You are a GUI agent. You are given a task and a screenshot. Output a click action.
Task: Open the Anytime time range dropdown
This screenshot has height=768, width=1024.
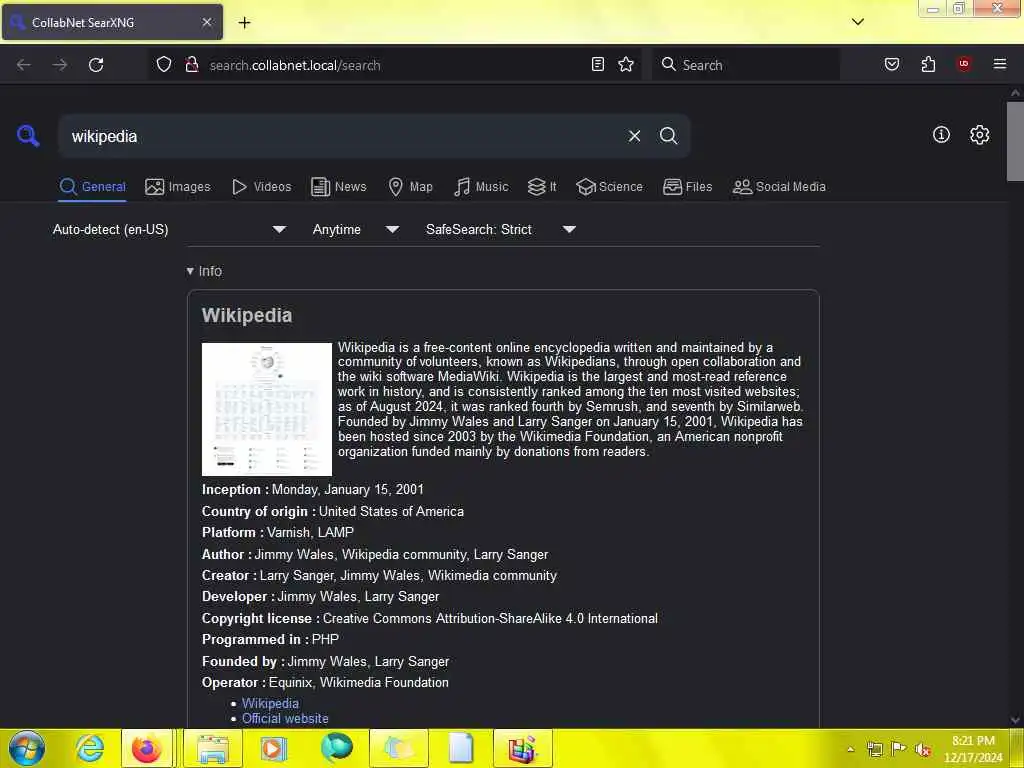coord(356,229)
